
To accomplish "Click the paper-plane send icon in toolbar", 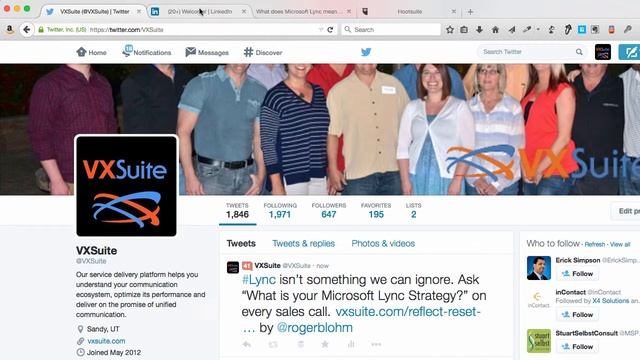I will pyautogui.click(x=511, y=29).
